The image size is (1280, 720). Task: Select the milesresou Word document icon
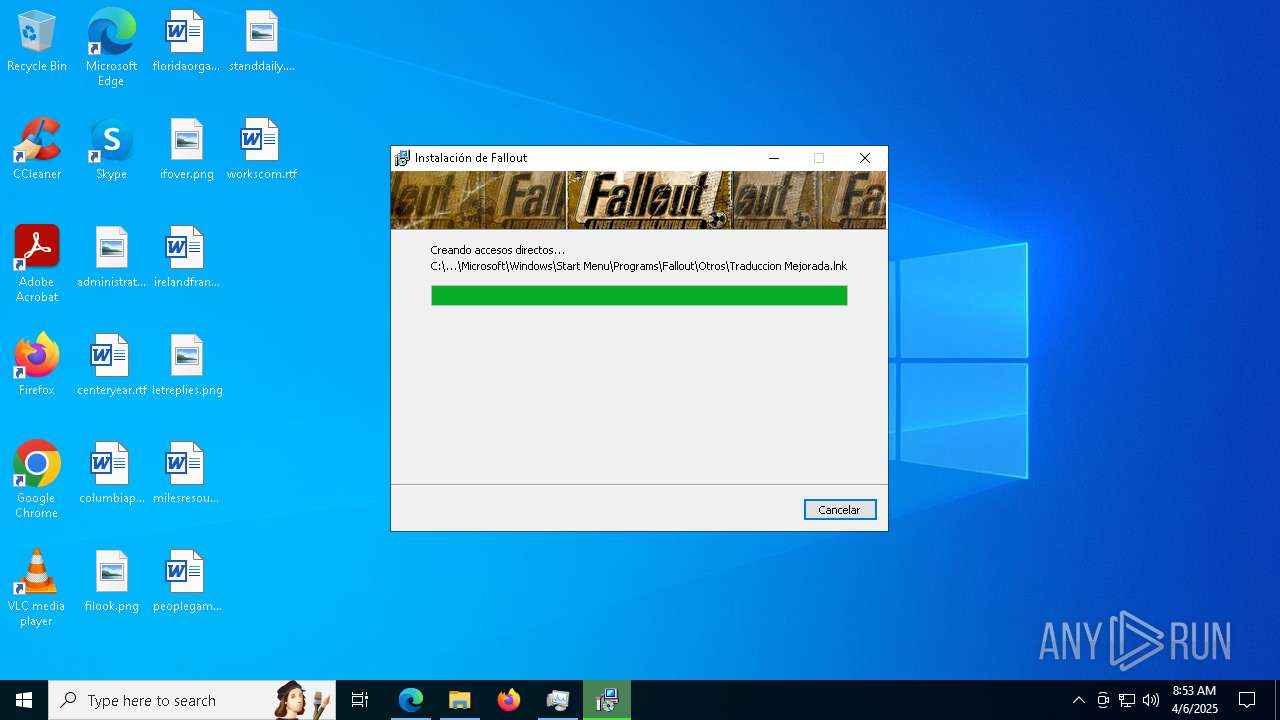186,474
